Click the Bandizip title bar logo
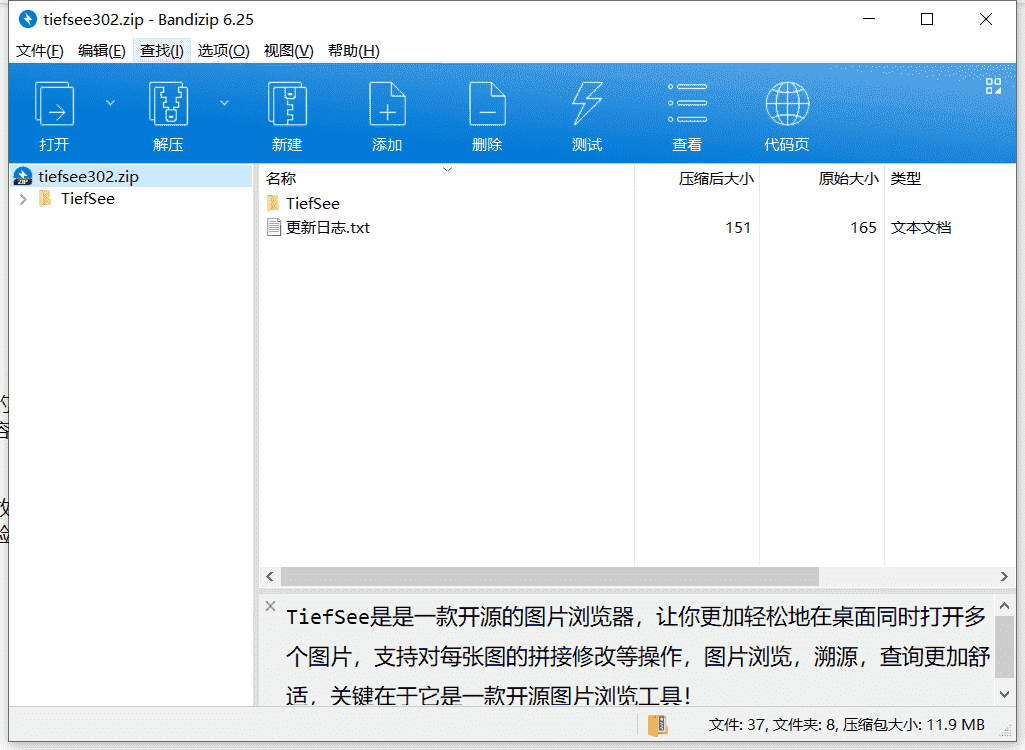The height and width of the screenshot is (750, 1025). (x=27, y=20)
